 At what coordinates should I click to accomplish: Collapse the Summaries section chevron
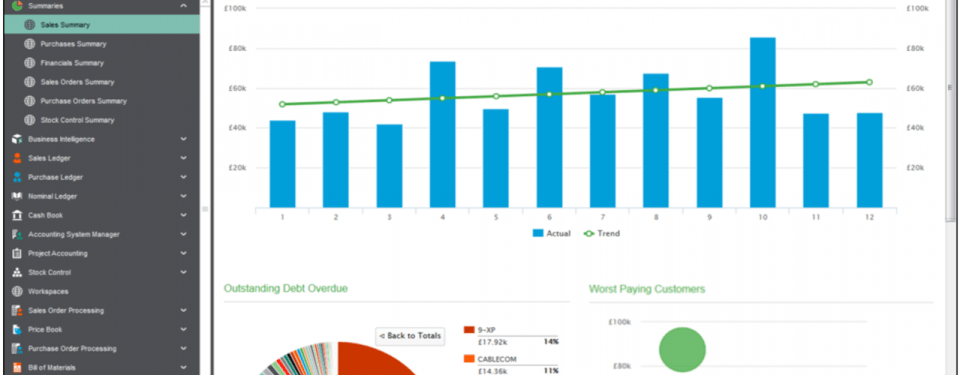(184, 6)
